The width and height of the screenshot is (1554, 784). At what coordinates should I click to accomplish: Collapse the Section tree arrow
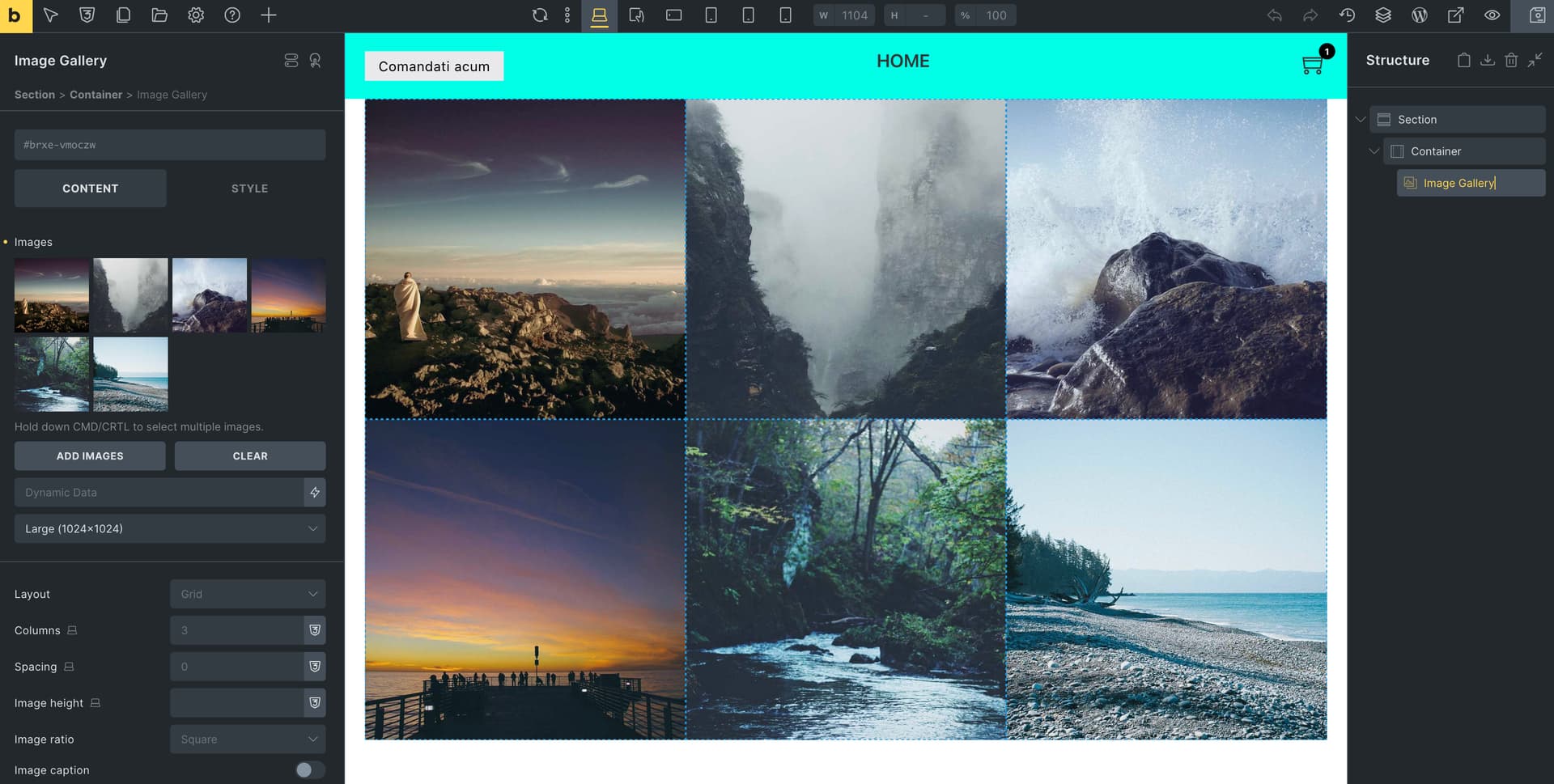tap(1361, 120)
